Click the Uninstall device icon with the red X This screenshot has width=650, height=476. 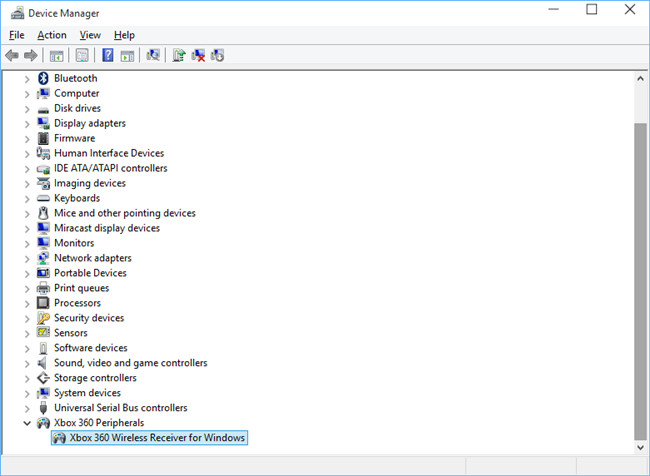(x=198, y=55)
